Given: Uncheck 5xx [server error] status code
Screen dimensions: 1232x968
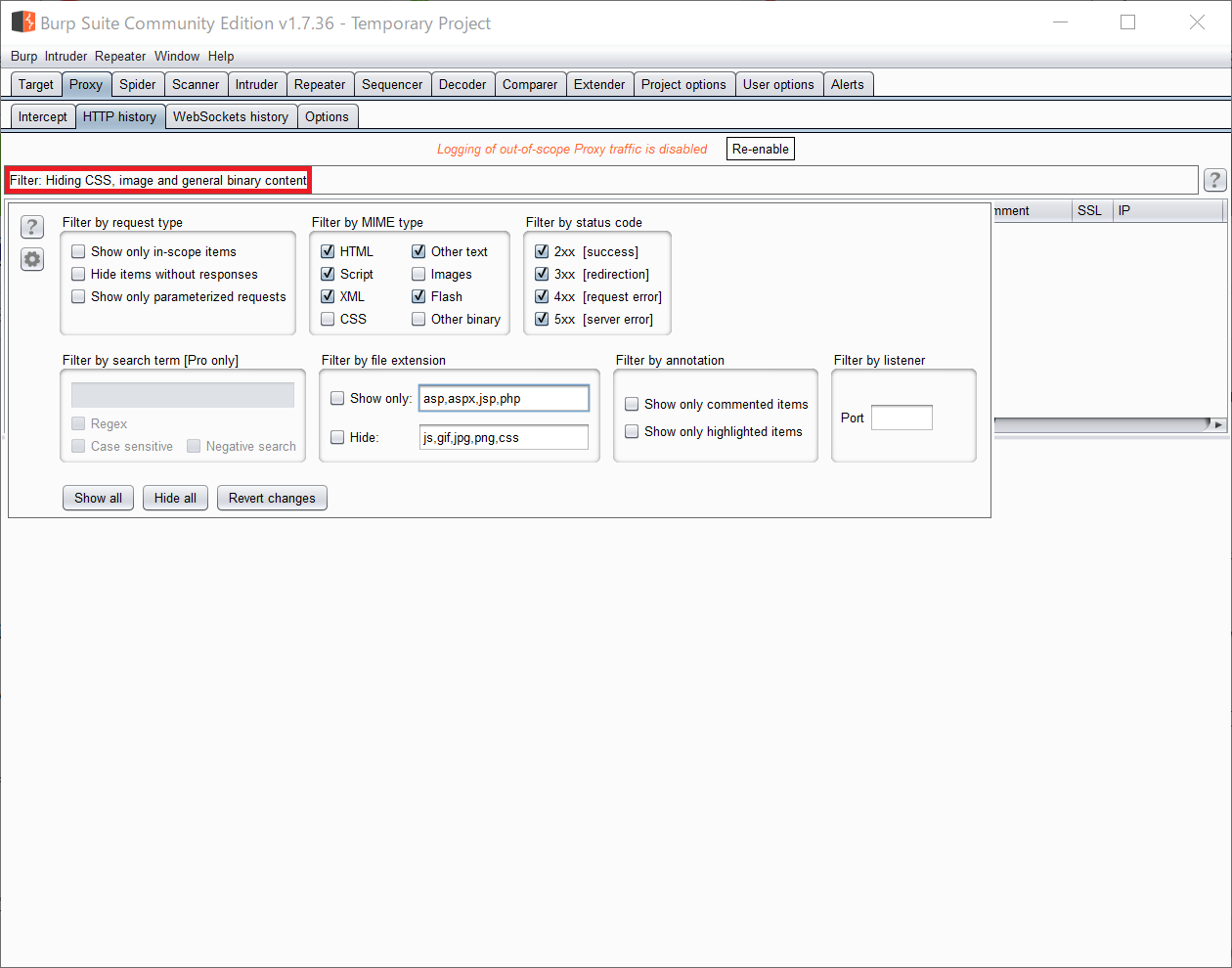Looking at the screenshot, I should point(542,319).
